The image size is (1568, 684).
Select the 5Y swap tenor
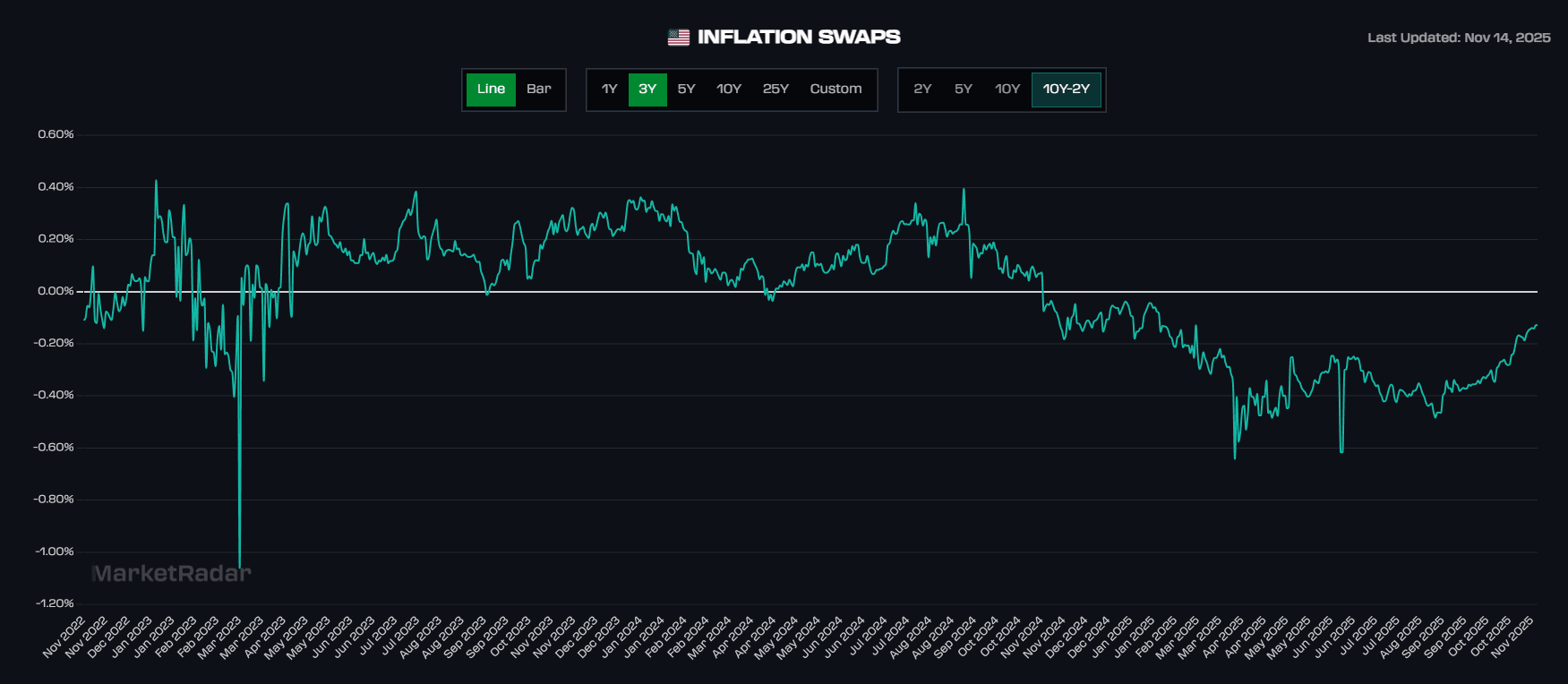(x=963, y=90)
